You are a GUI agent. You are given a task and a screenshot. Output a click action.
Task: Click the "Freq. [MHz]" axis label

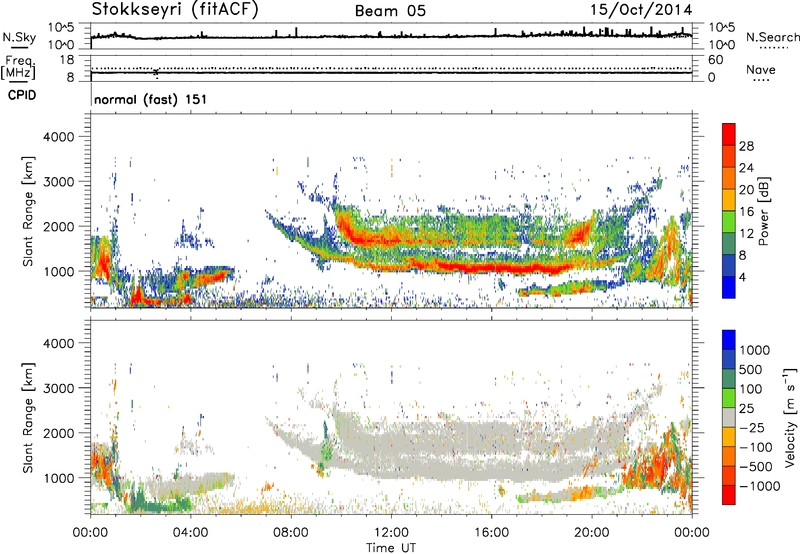pos(19,67)
